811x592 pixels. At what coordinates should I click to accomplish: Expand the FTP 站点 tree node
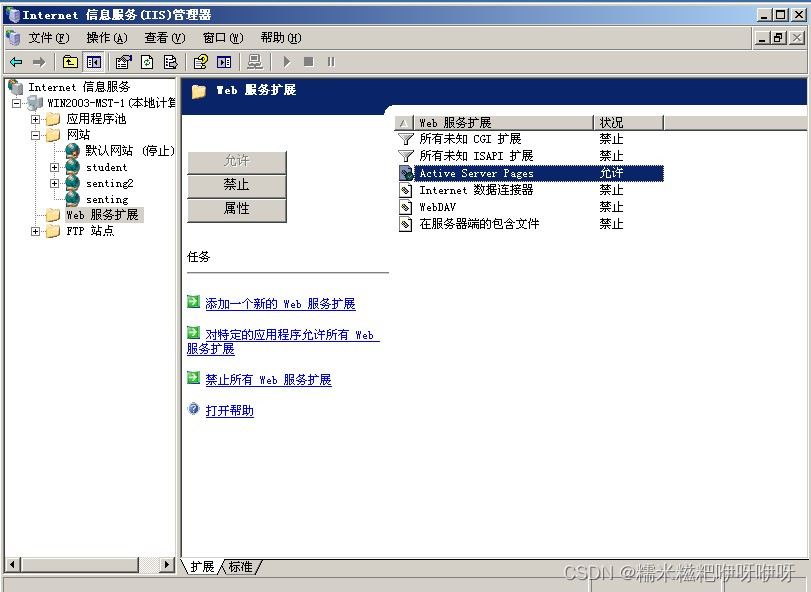pos(35,231)
